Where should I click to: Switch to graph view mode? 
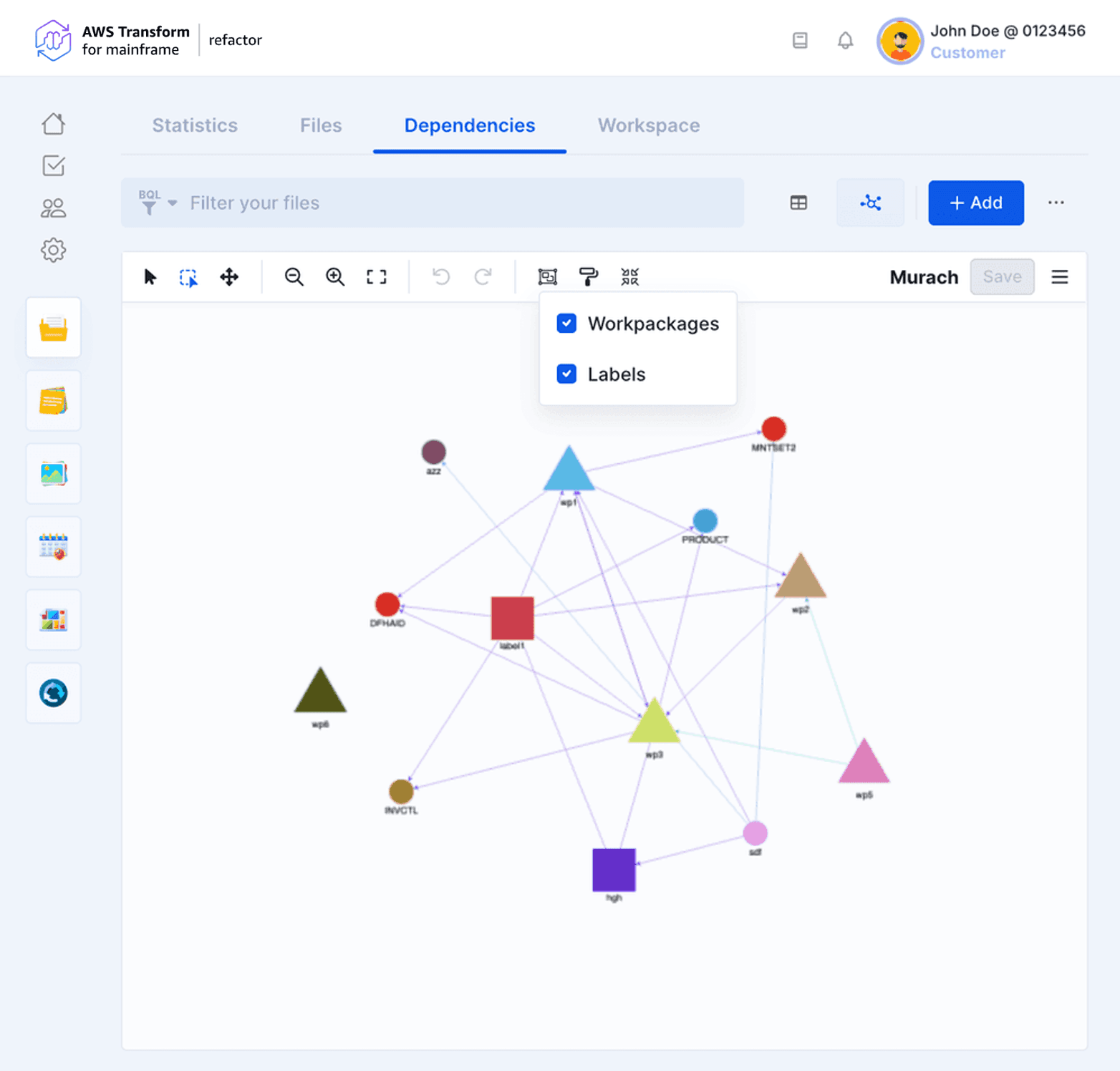tap(870, 203)
